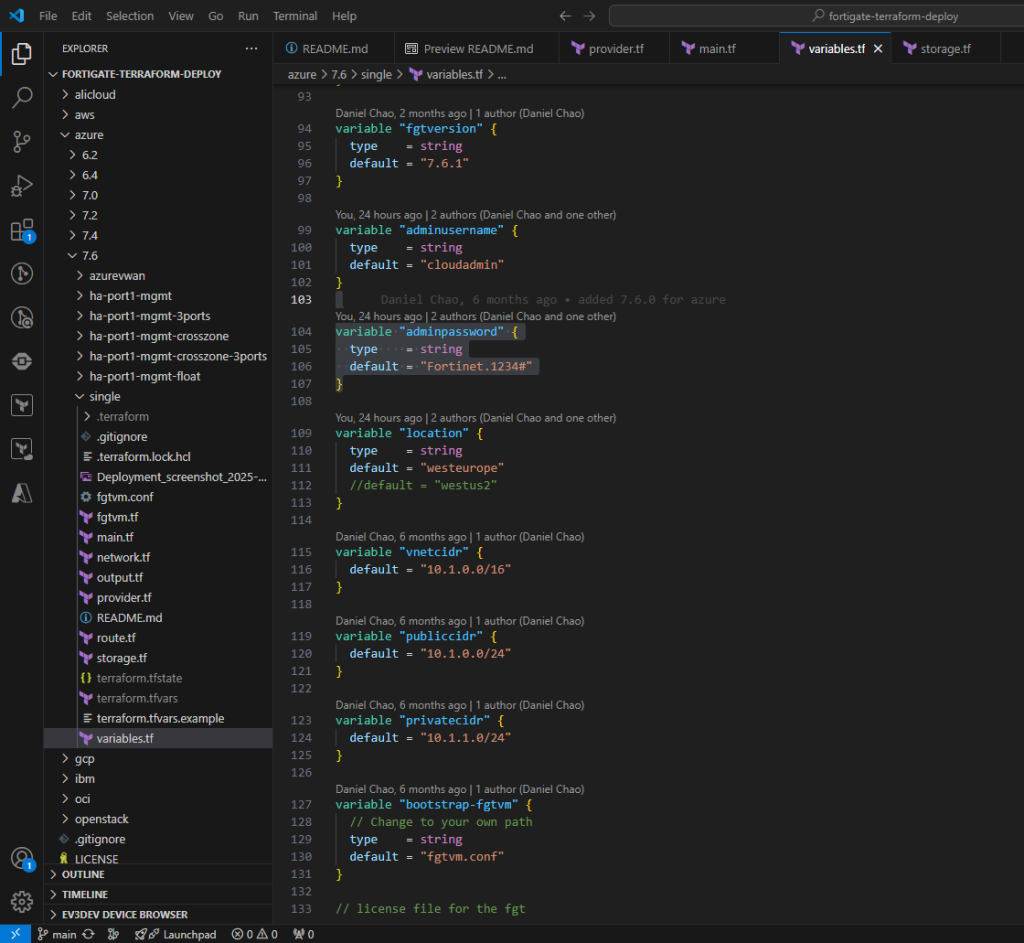The image size is (1024, 943).
Task: Expand the aws folder
Action: (x=85, y=115)
